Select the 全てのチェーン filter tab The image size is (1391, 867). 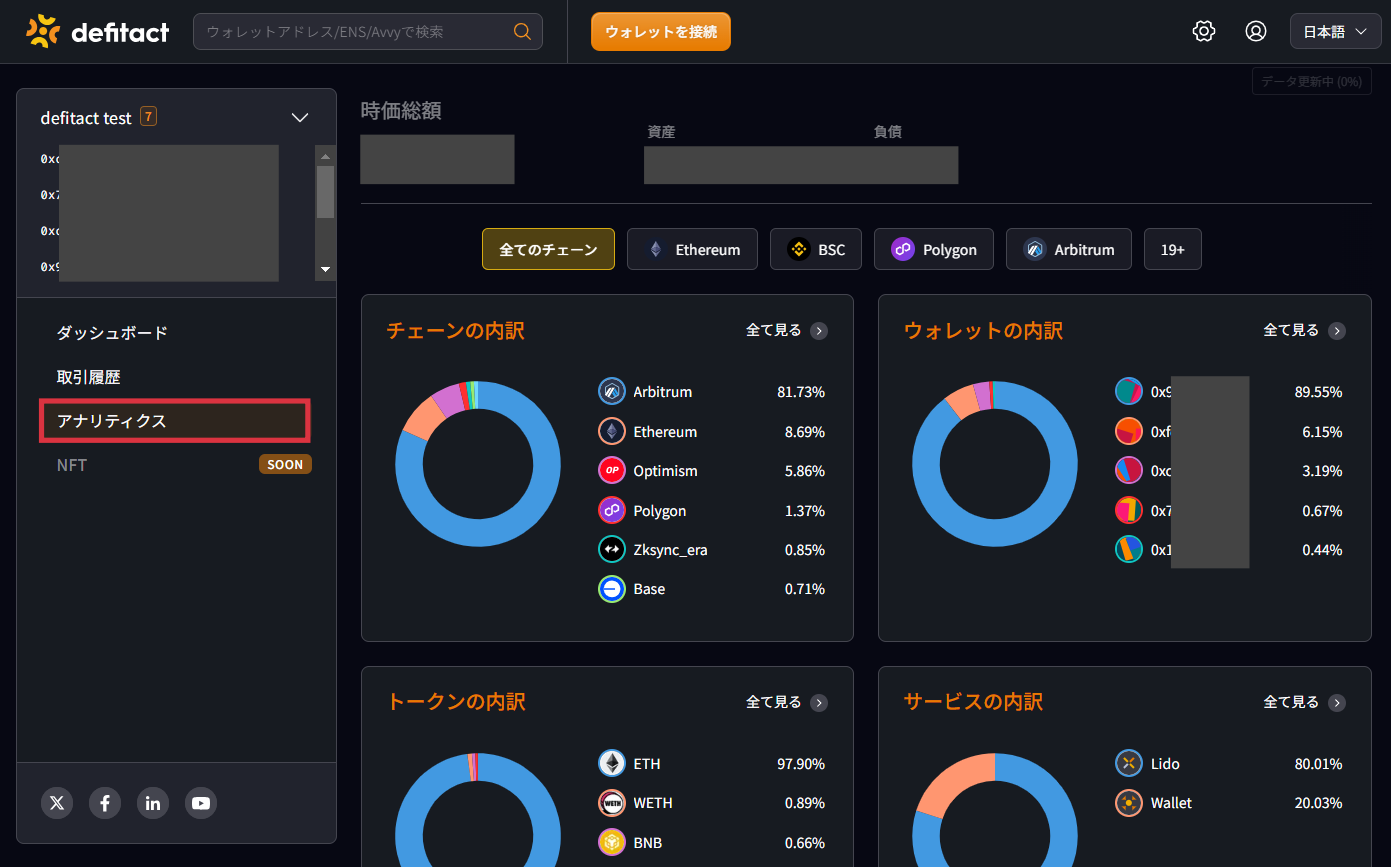pos(548,249)
